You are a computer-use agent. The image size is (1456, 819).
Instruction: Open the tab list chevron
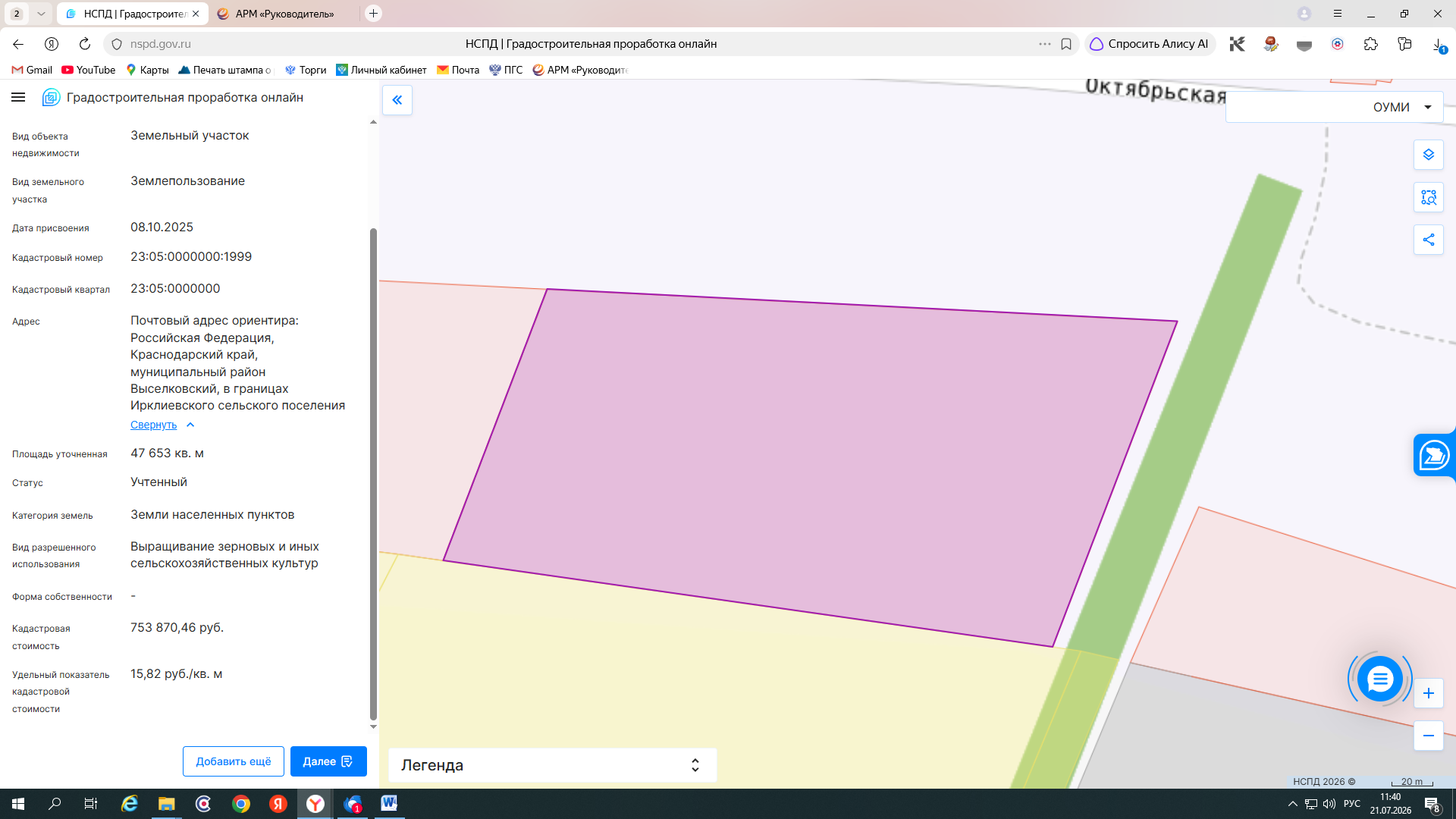[x=41, y=14]
